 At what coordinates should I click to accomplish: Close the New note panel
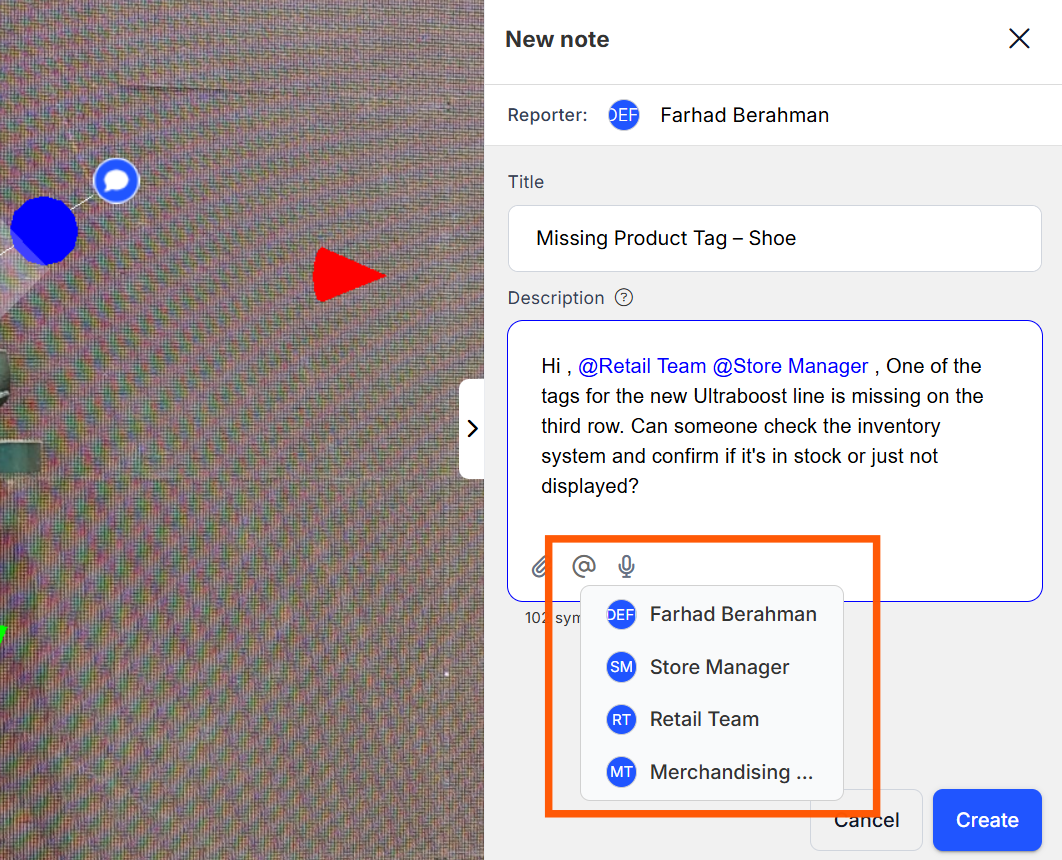click(1019, 39)
